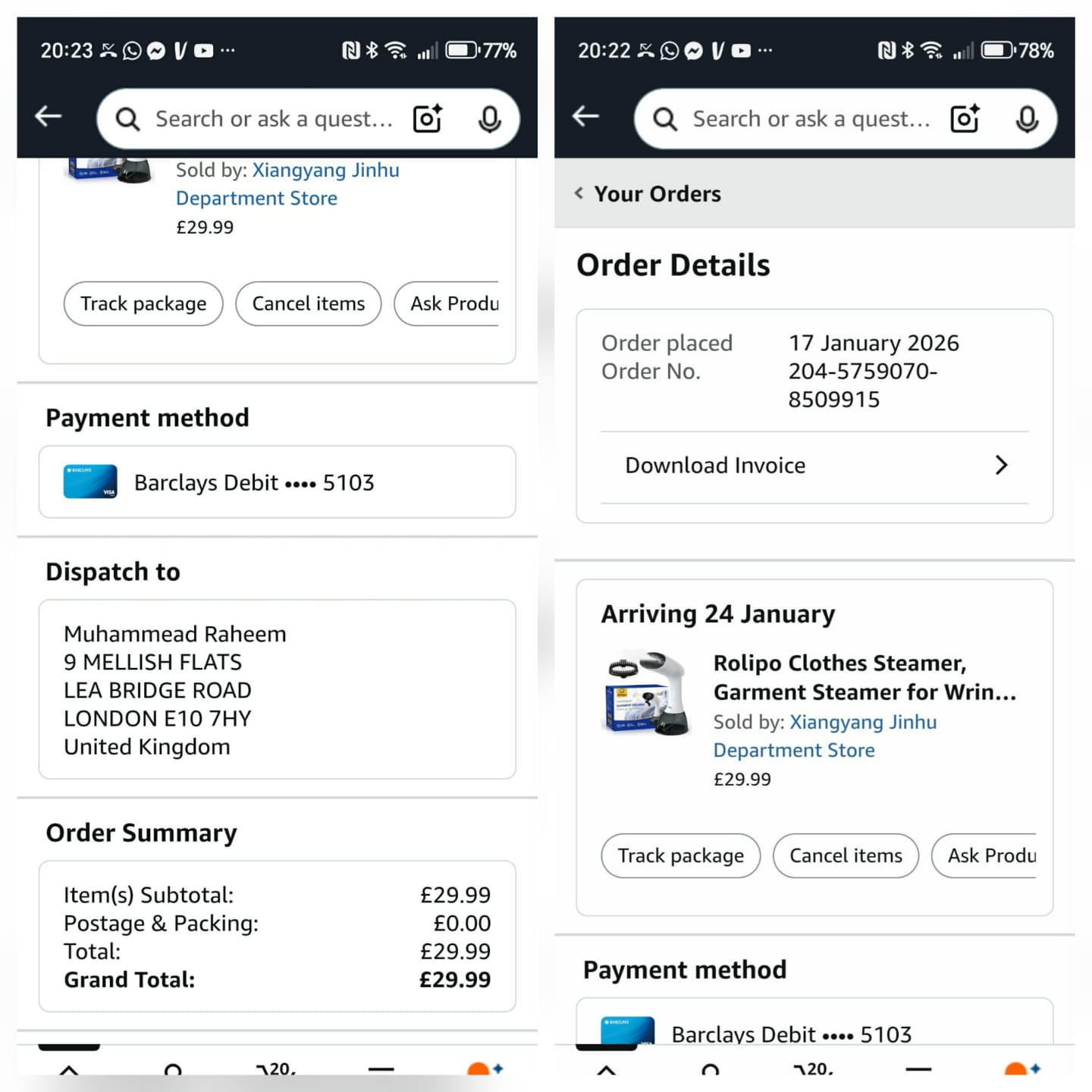
Task: Tap Ask Product button in right screen
Action: pyautogui.click(x=984, y=855)
